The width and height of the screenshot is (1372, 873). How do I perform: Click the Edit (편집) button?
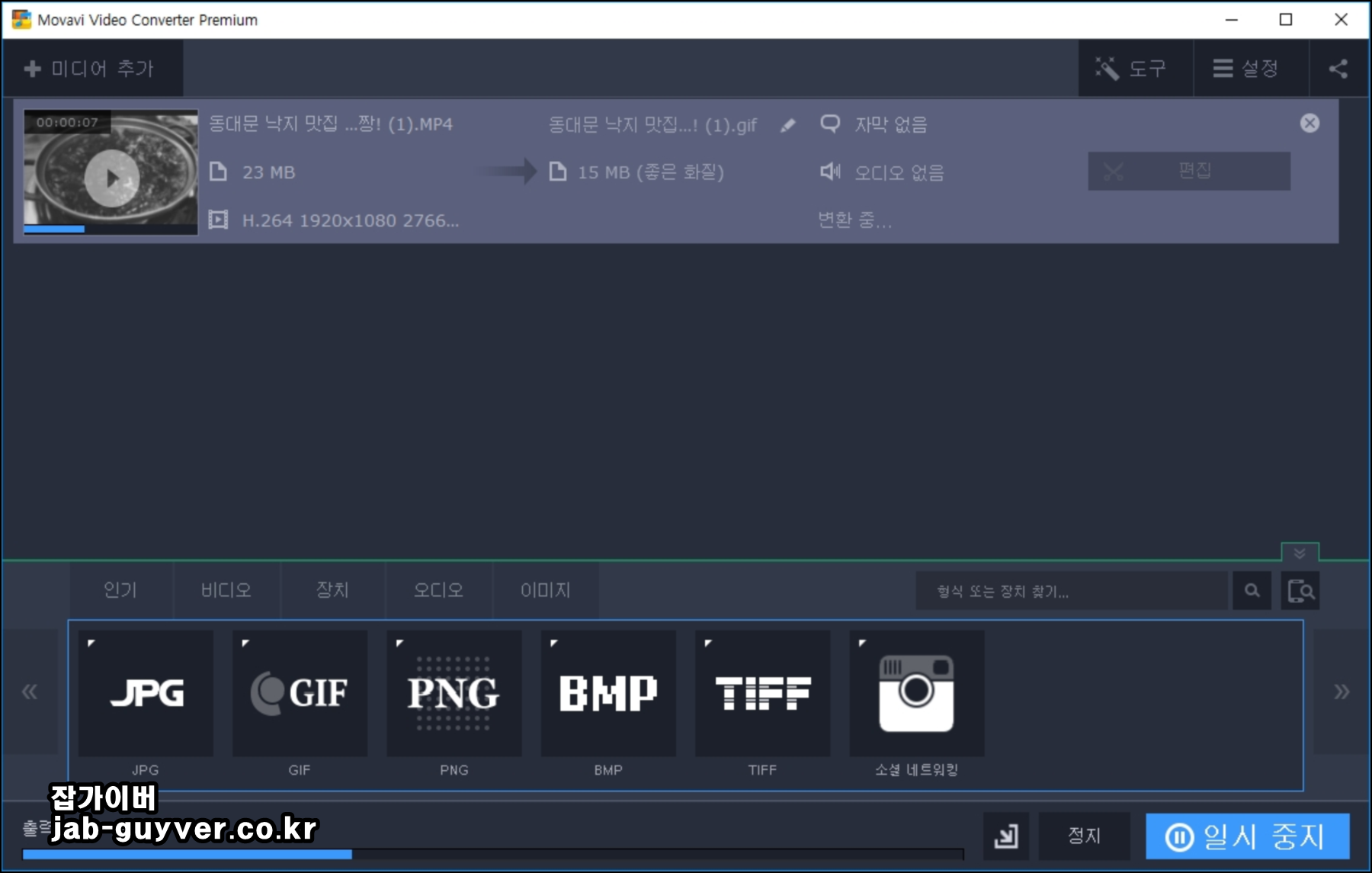(1189, 171)
